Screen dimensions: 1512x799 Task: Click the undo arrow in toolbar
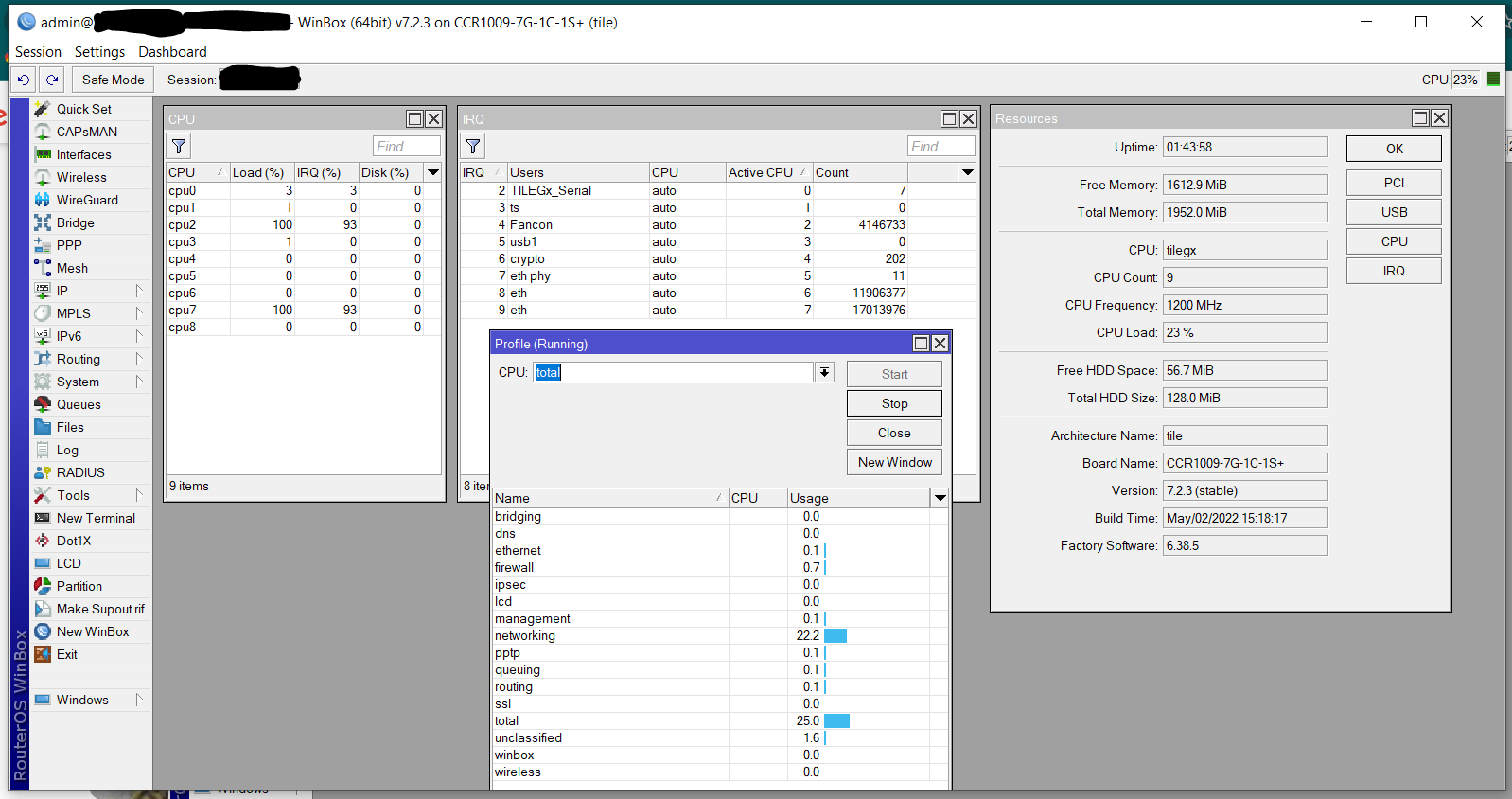pos(24,80)
